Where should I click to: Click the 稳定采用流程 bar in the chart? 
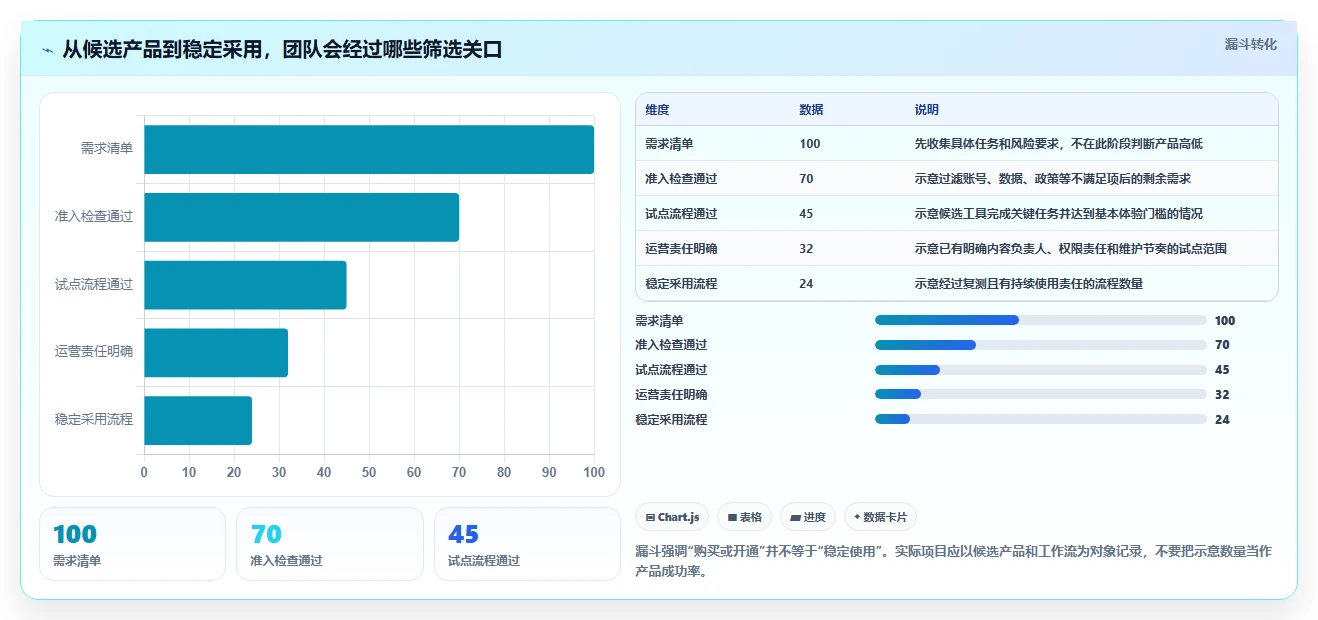pos(198,421)
